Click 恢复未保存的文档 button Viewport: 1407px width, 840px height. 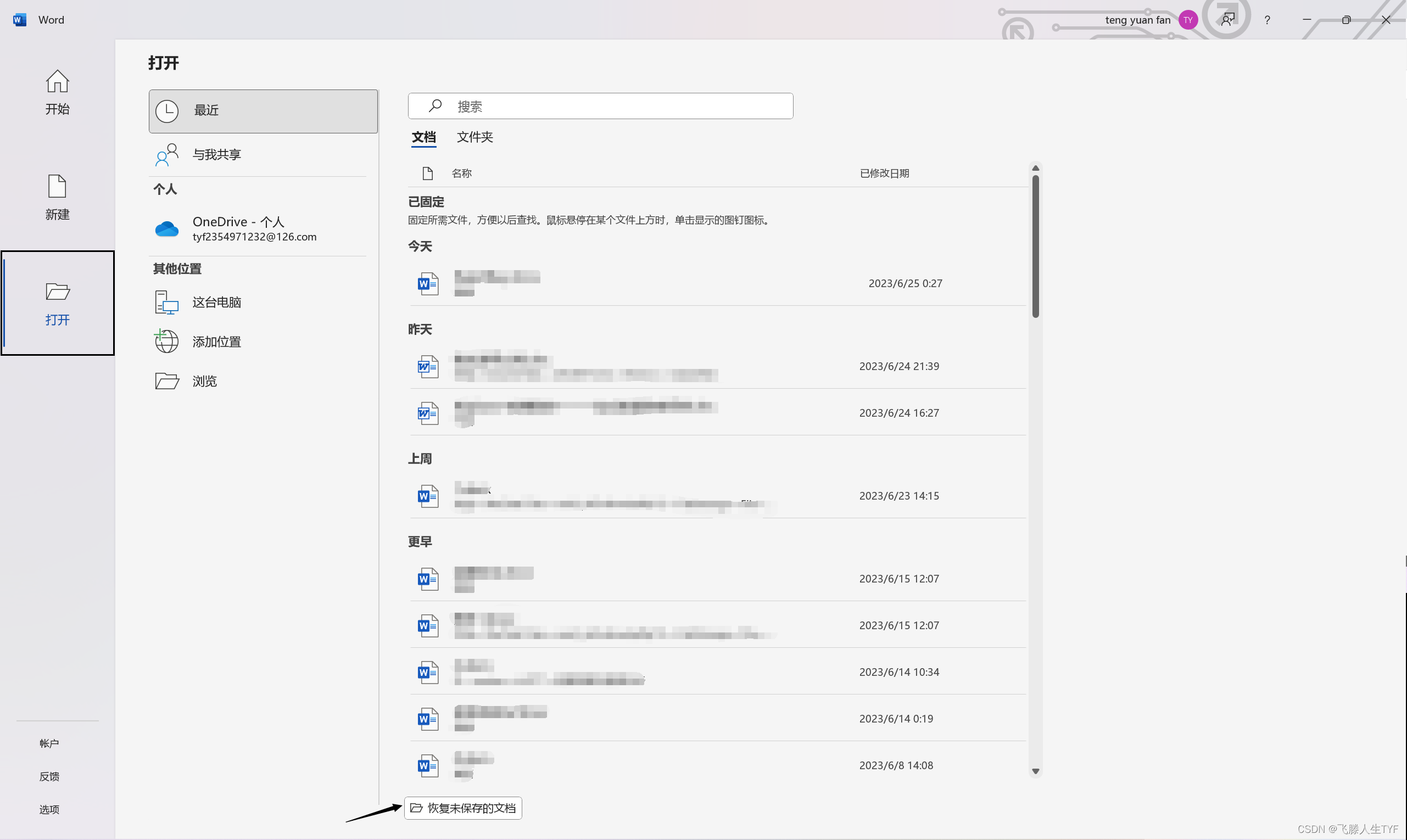tap(462, 808)
